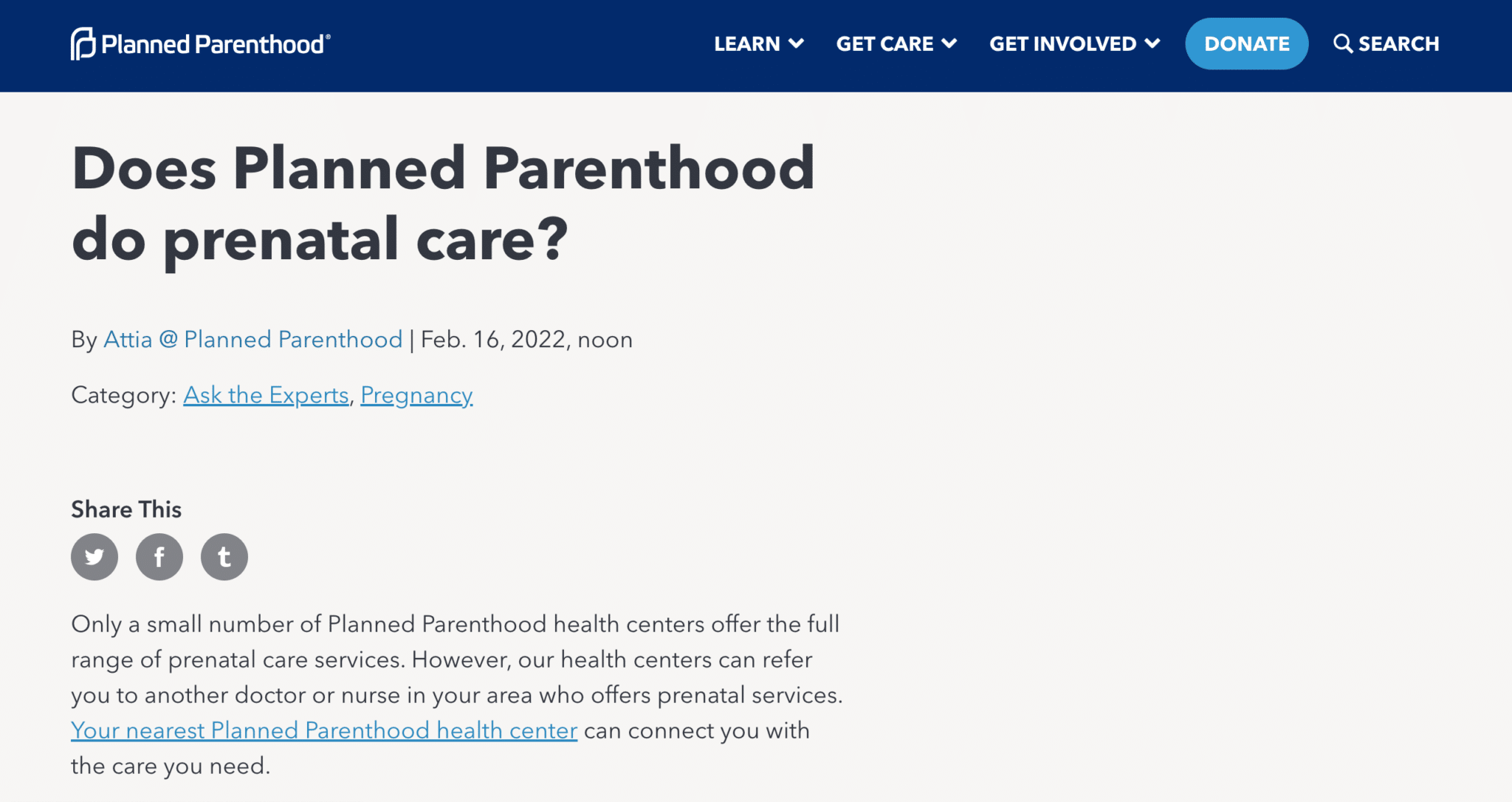The height and width of the screenshot is (802, 1512).
Task: Open the GET CARE menu
Action: point(896,44)
